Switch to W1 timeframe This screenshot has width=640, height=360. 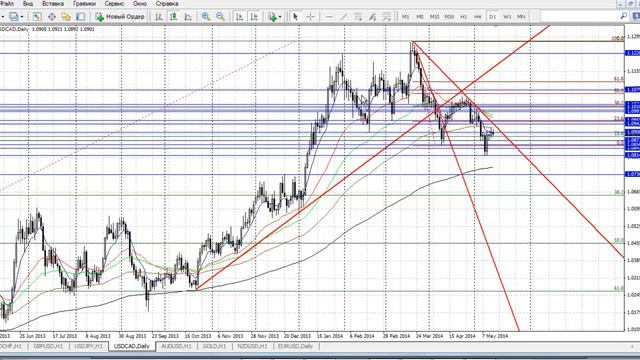click(x=507, y=17)
